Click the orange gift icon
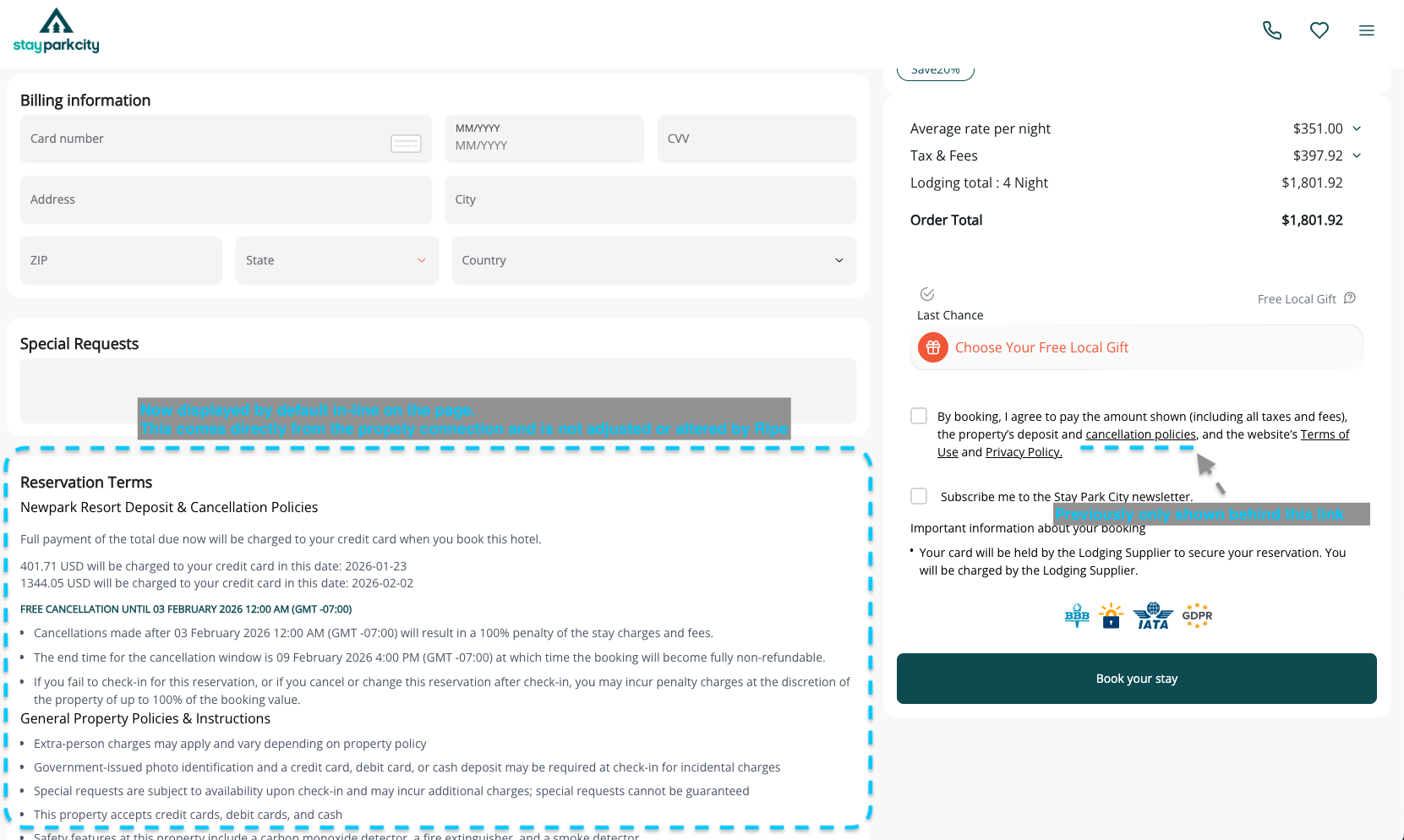The height and width of the screenshot is (840, 1404). click(x=933, y=347)
